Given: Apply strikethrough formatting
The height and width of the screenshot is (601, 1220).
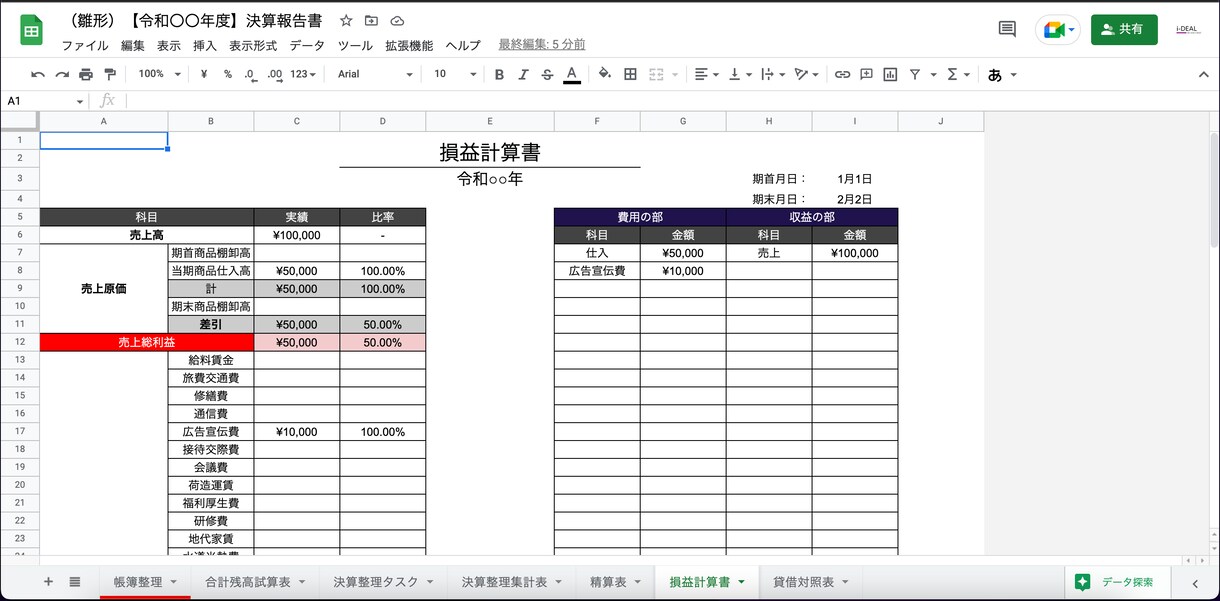Looking at the screenshot, I should click(x=547, y=74).
